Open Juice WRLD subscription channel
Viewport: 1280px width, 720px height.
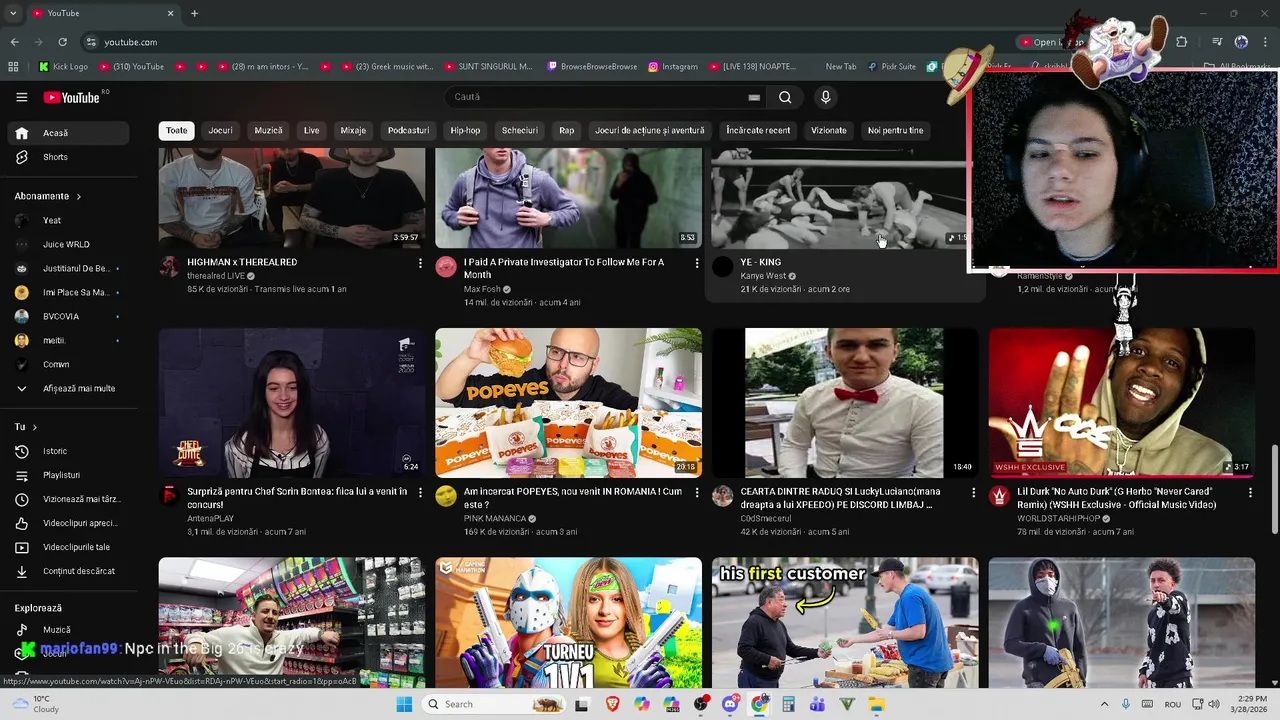coord(67,244)
